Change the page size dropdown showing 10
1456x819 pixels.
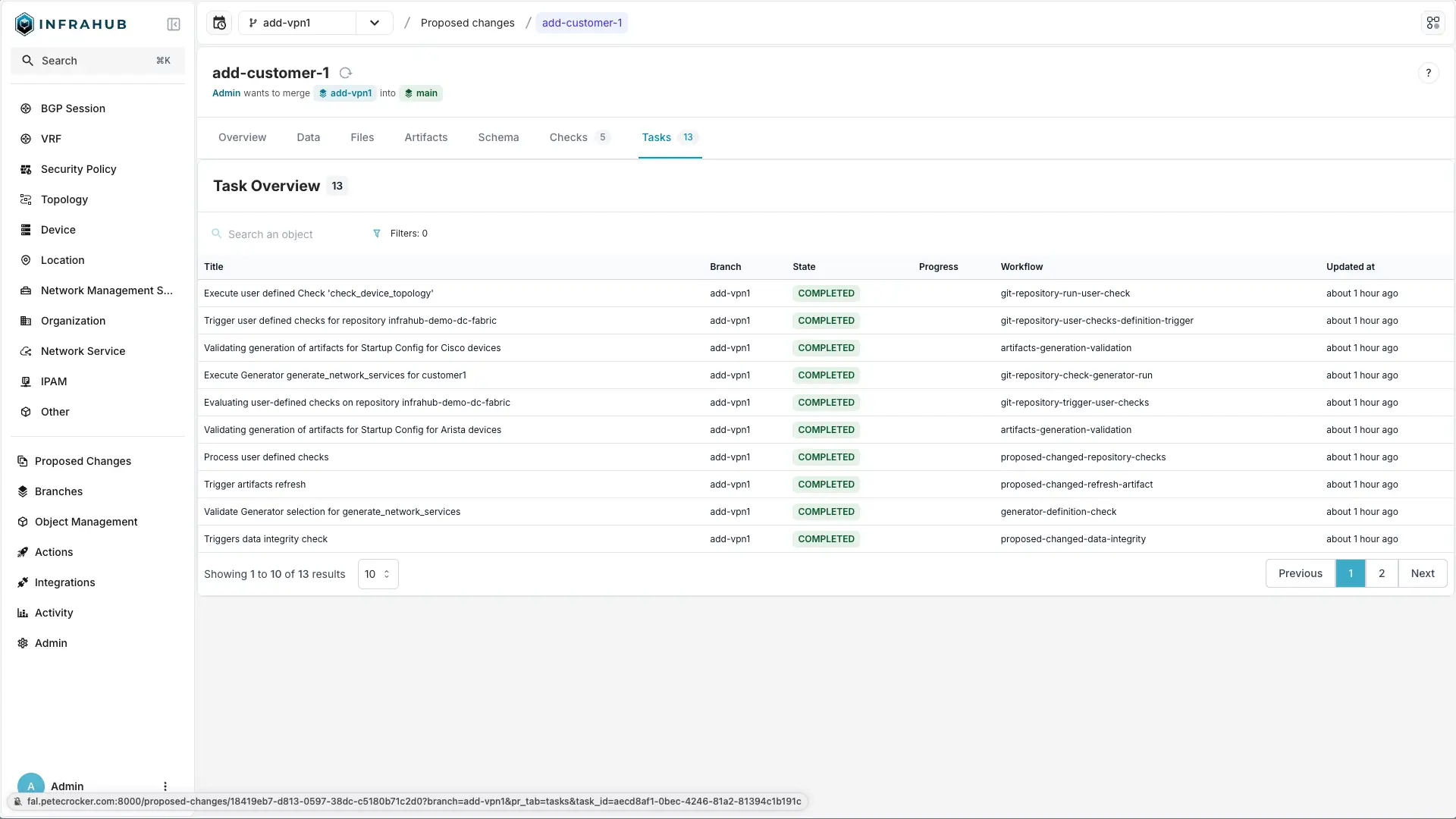[378, 574]
